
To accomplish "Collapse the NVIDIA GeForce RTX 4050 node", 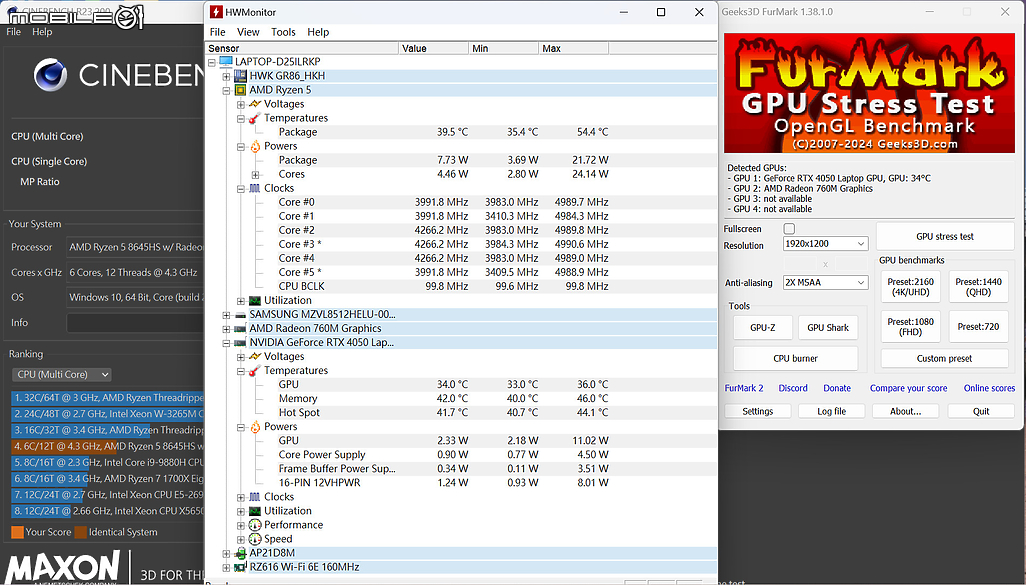I will [x=226, y=343].
